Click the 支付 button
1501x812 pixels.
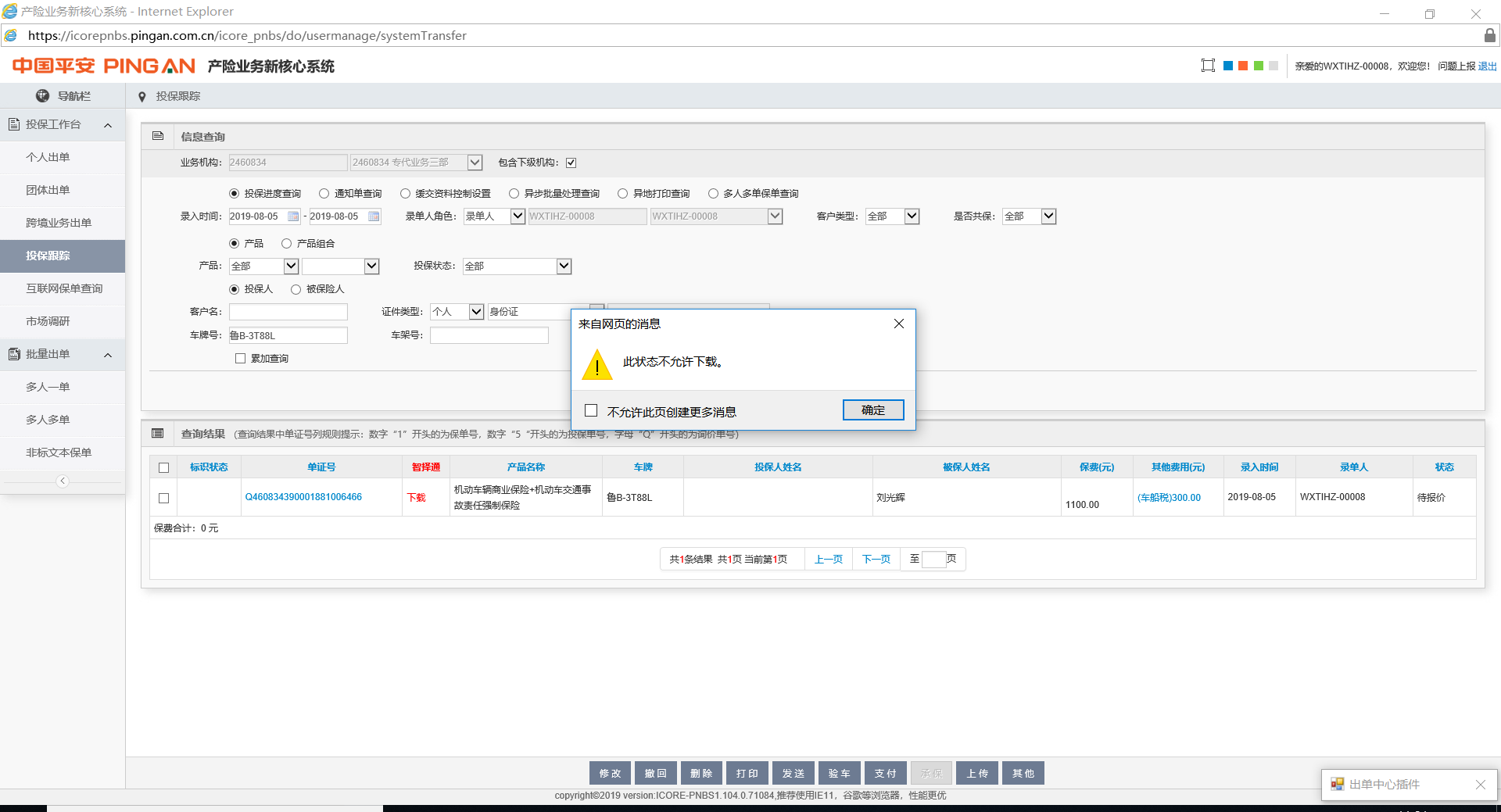[885, 773]
